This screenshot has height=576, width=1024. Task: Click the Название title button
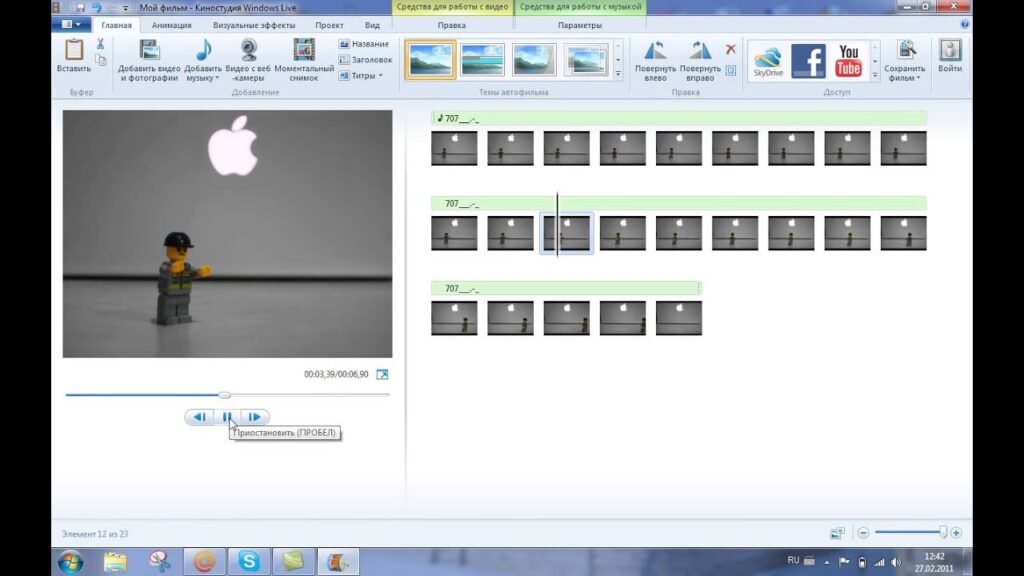[x=364, y=44]
